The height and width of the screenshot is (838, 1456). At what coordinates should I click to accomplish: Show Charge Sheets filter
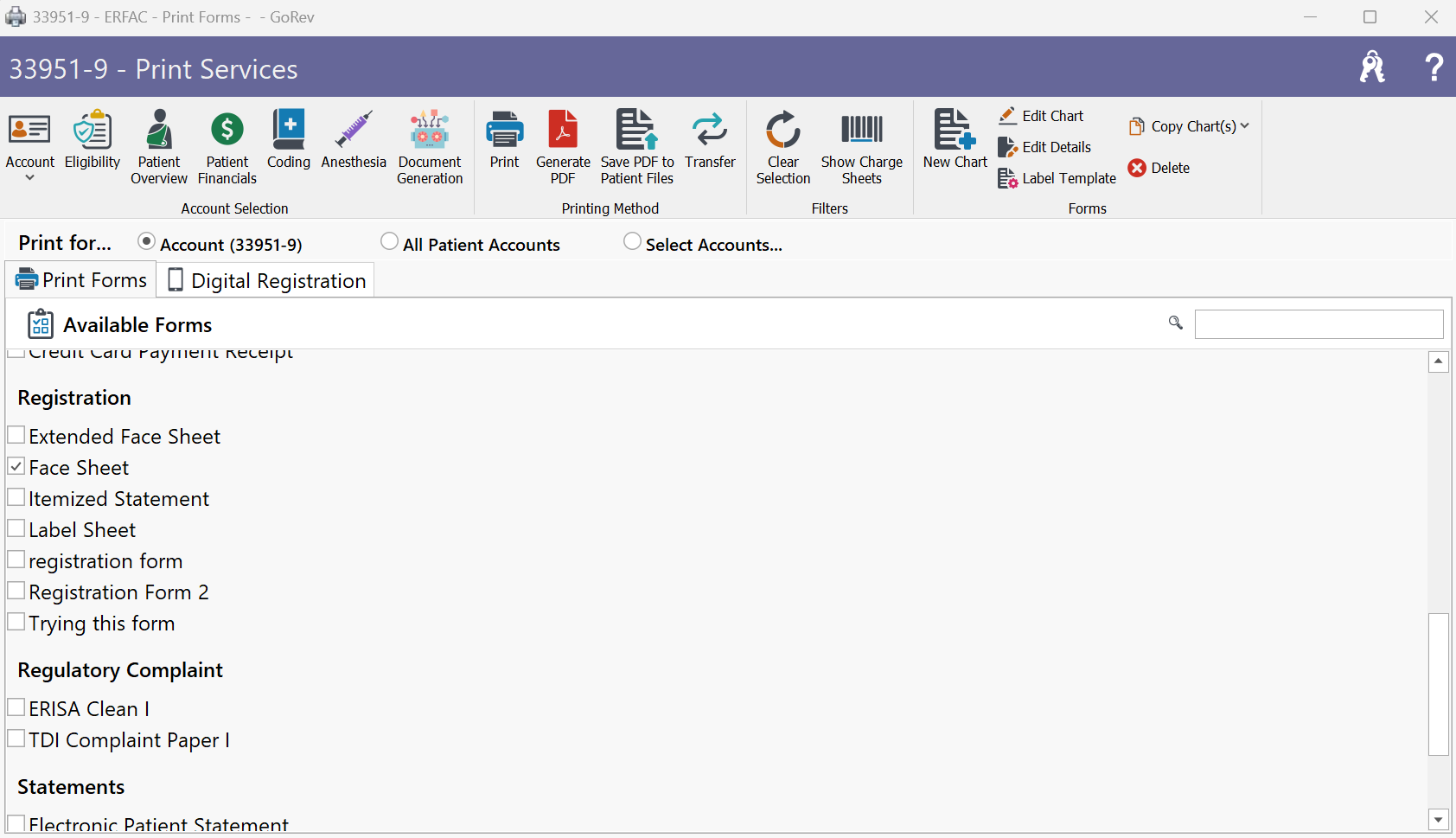(862, 147)
